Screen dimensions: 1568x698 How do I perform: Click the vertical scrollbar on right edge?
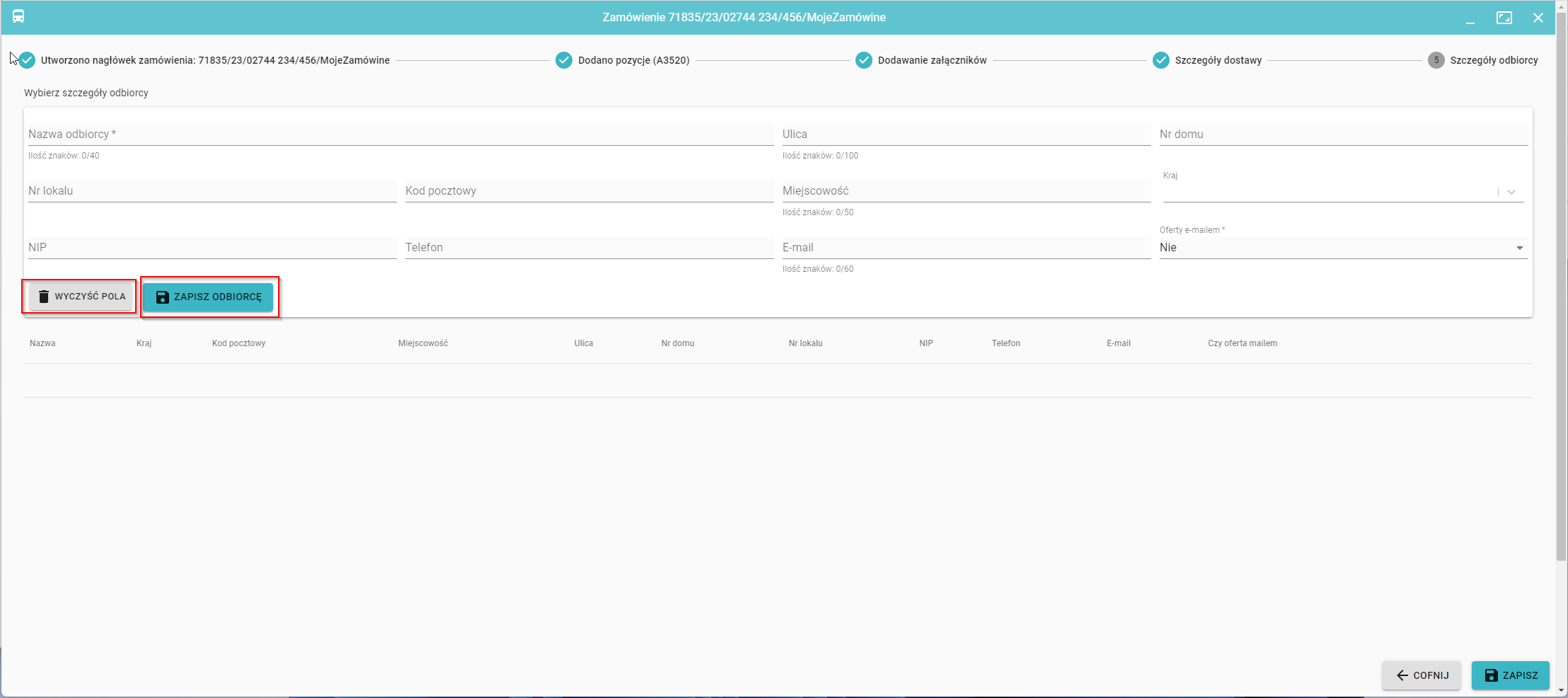[1561, 283]
